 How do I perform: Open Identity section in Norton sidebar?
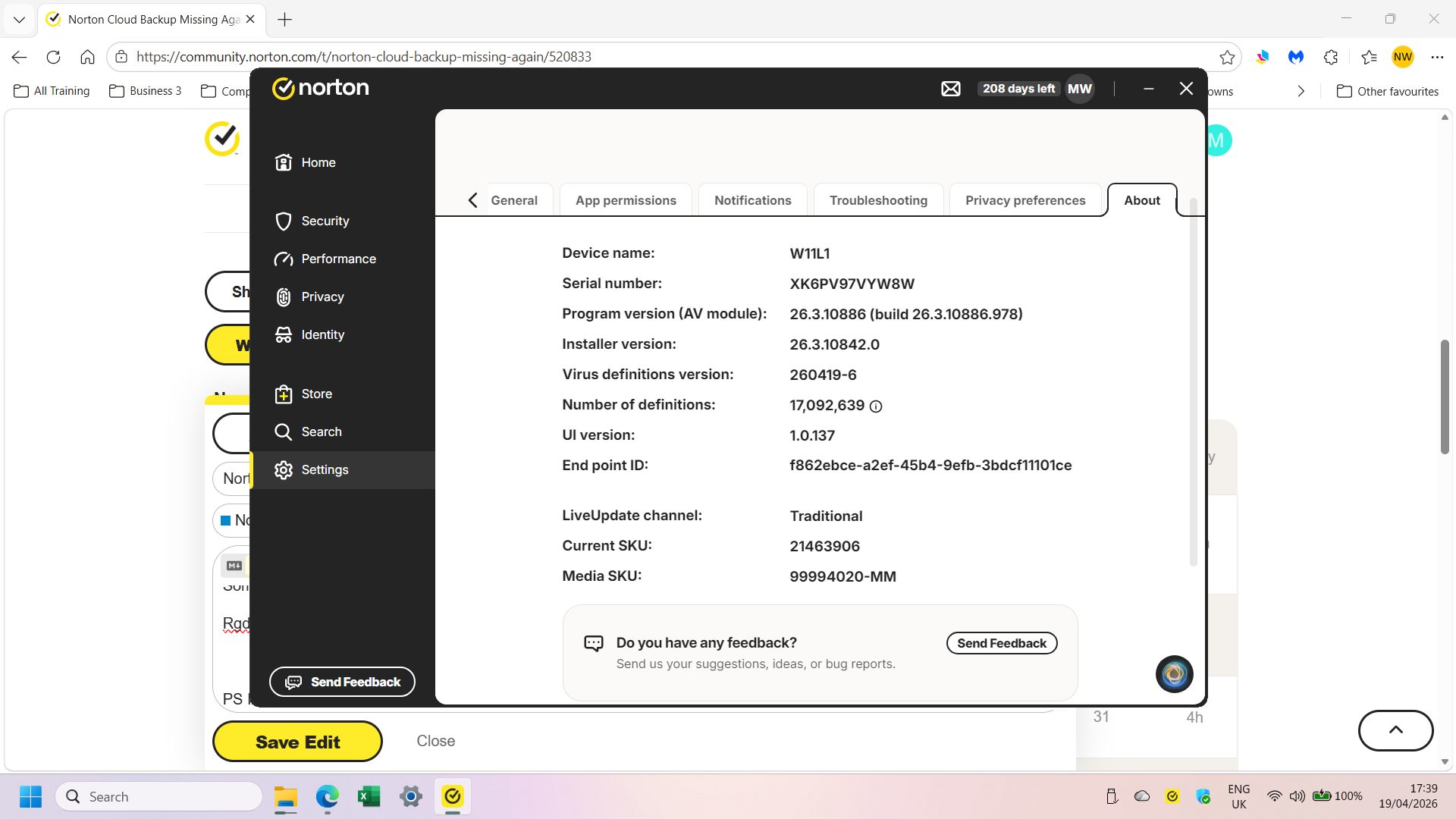coord(342,334)
